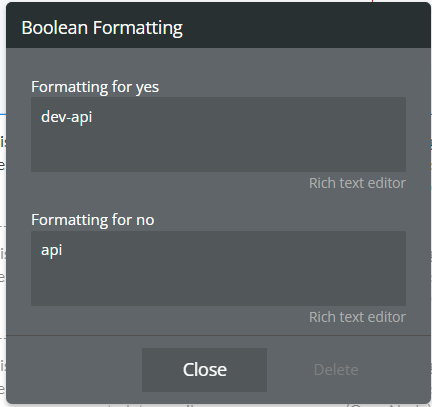This screenshot has width=432, height=407.
Task: Click the dev-api text in the yes field
Action: click(66, 117)
